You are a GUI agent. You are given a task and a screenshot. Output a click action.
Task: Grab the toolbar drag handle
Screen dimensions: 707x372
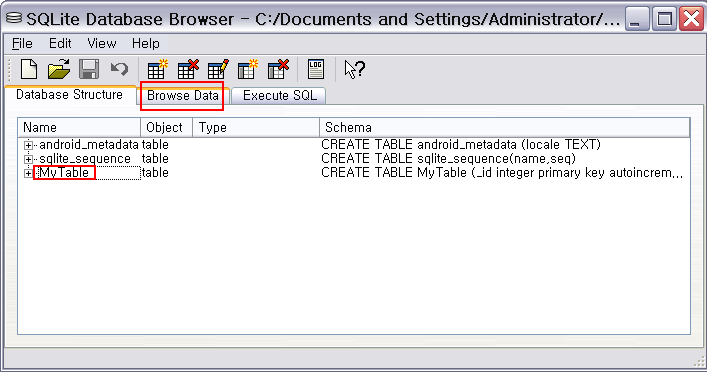10,69
